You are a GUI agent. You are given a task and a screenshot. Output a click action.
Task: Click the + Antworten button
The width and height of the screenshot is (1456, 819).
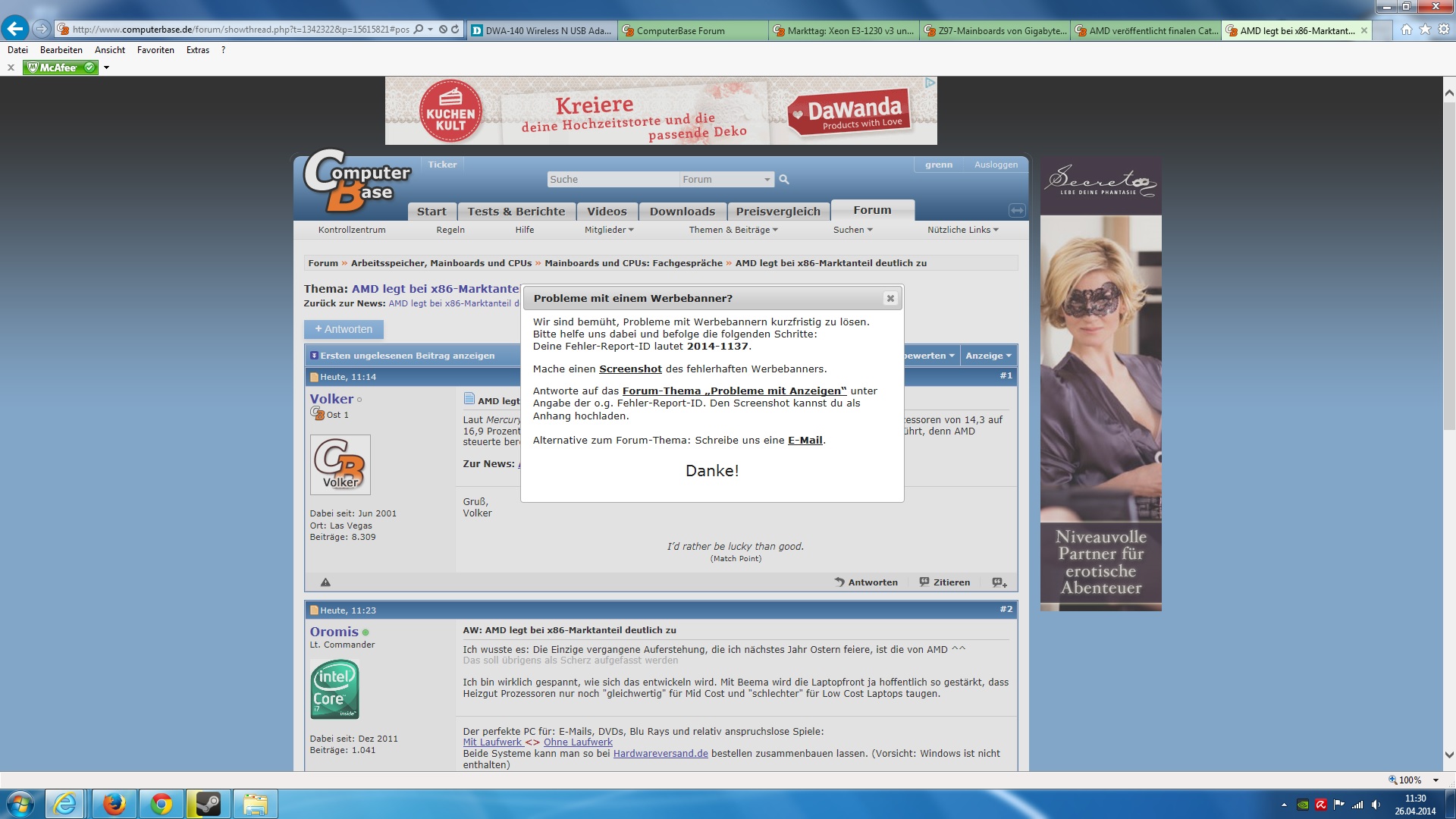point(344,329)
